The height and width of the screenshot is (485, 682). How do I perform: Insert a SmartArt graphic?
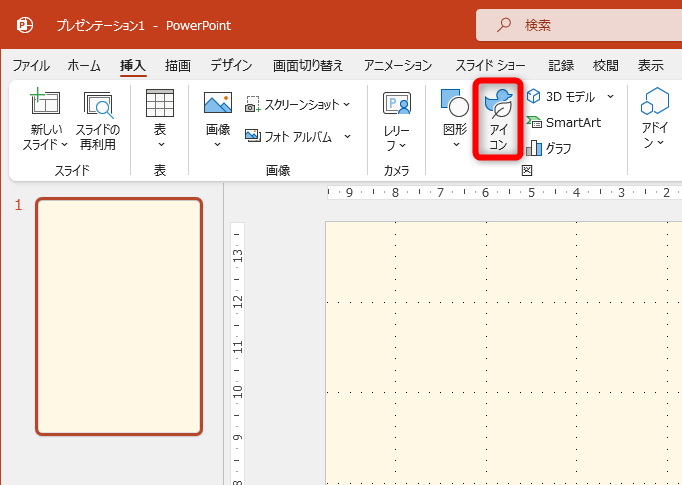click(564, 123)
